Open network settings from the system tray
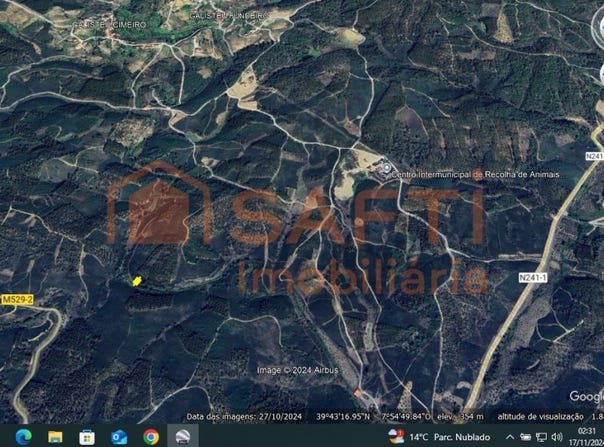Viewport: 604px width, 447px height. [541, 437]
